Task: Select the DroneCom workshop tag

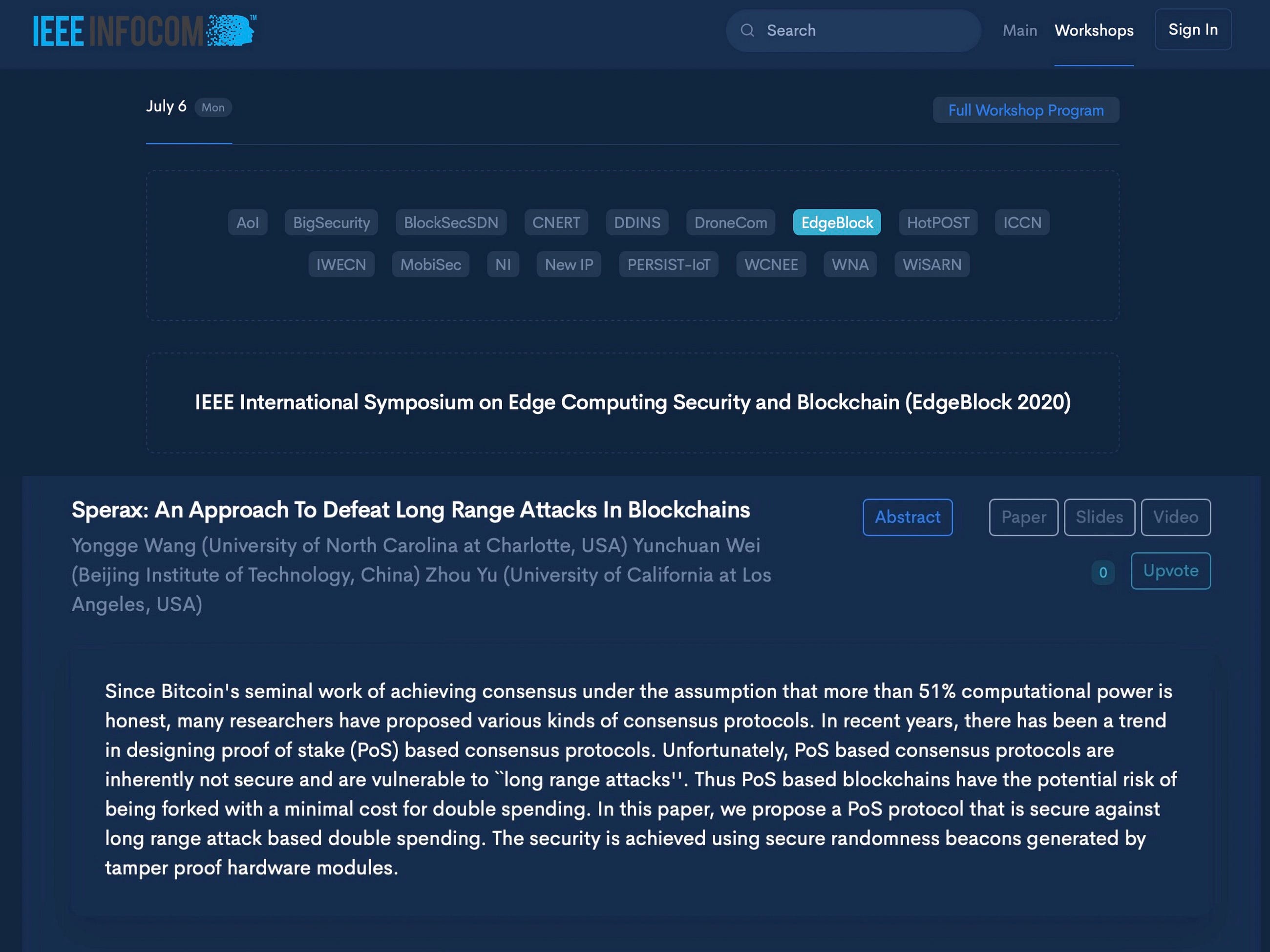Action: (731, 222)
